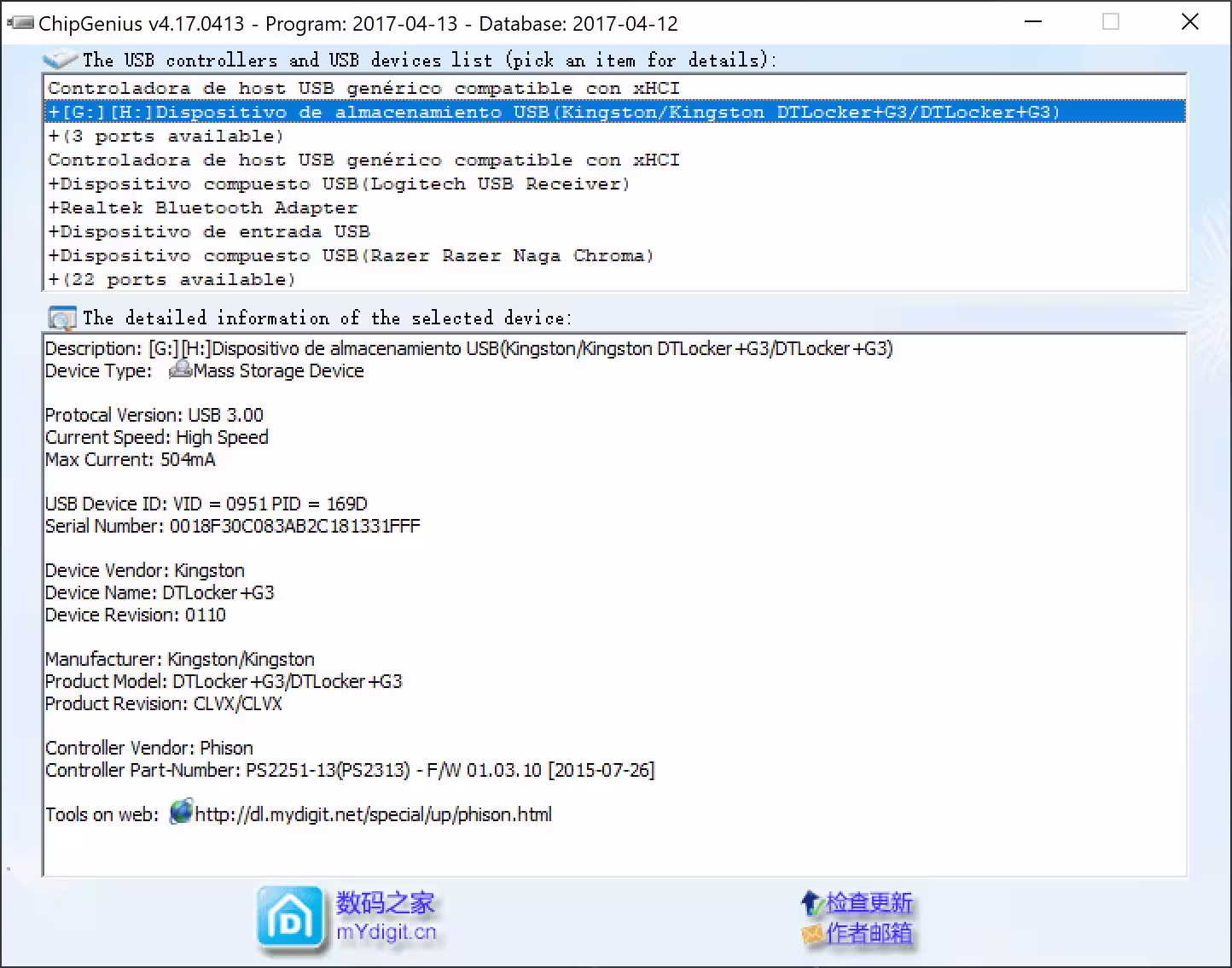
Task: Click the ChipGenius v4.17.0413 title bar text
Action: (358, 23)
